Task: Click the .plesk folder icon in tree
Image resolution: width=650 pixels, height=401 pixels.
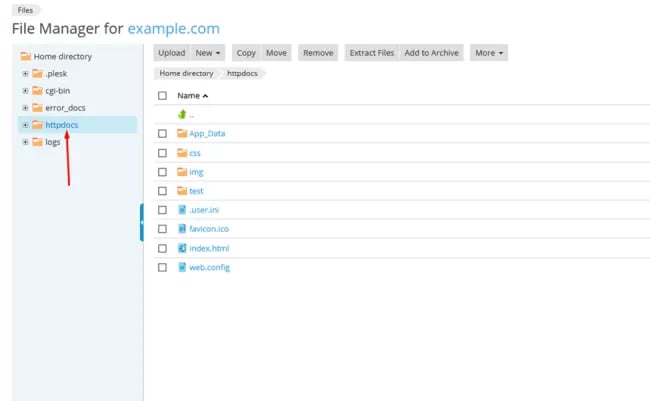Action: click(37, 74)
